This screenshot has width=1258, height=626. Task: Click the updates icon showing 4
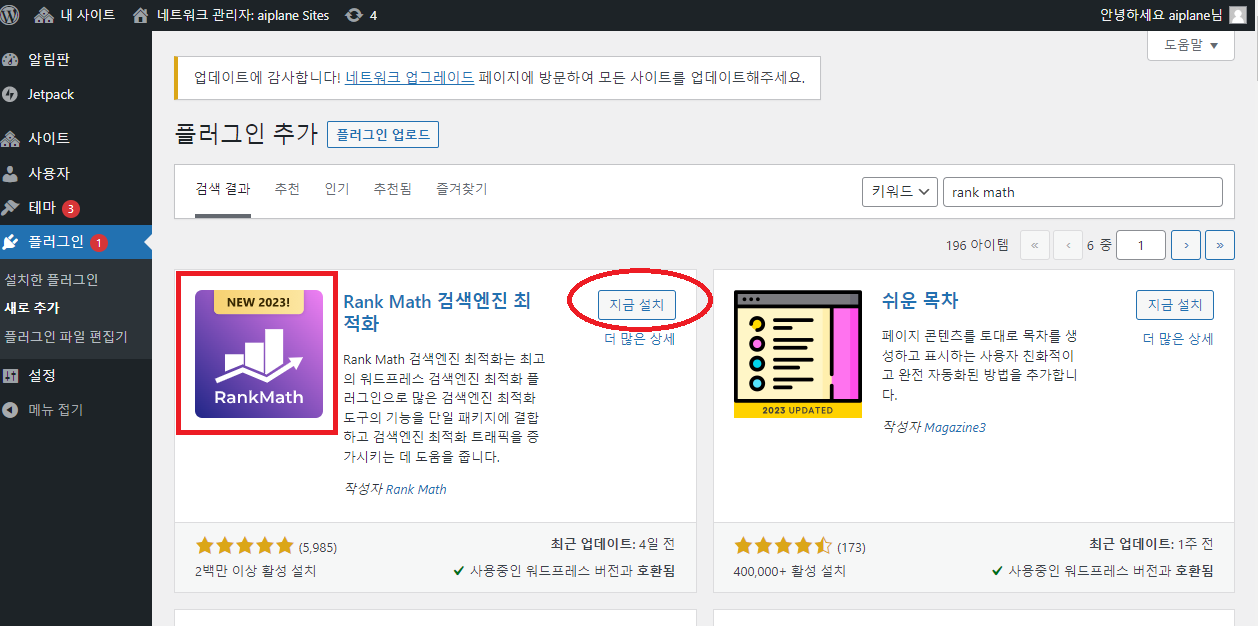(x=362, y=15)
